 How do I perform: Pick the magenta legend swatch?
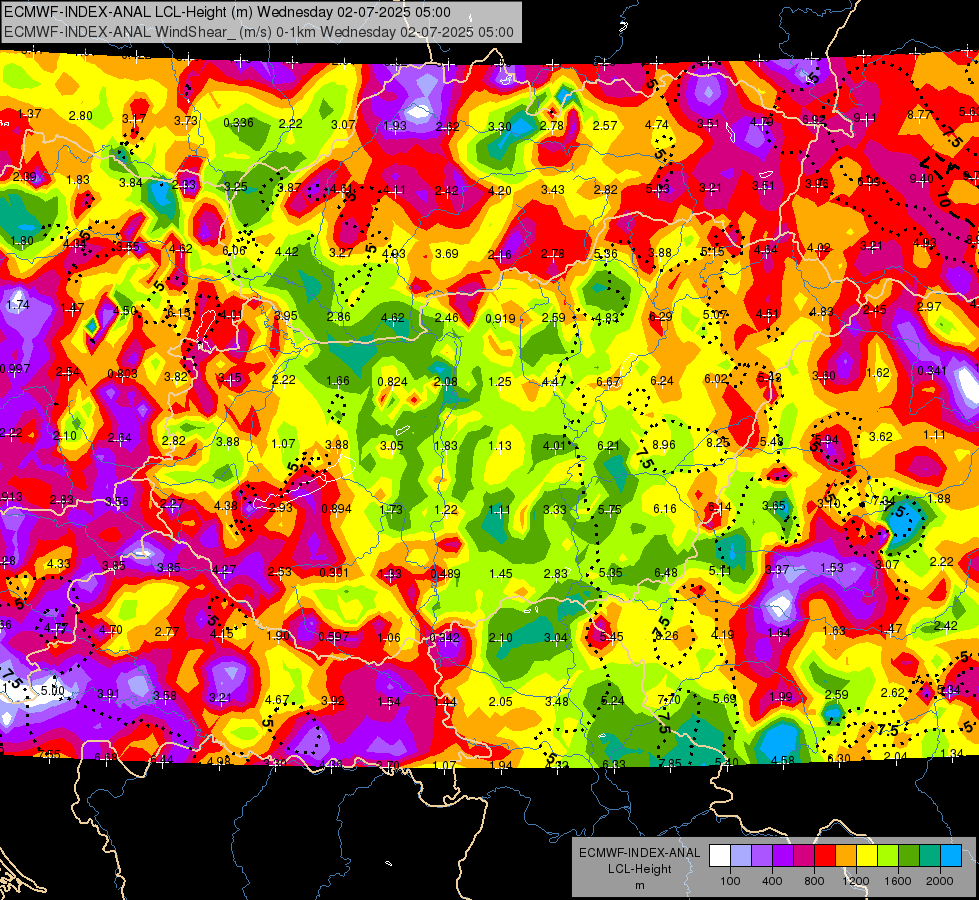(804, 856)
